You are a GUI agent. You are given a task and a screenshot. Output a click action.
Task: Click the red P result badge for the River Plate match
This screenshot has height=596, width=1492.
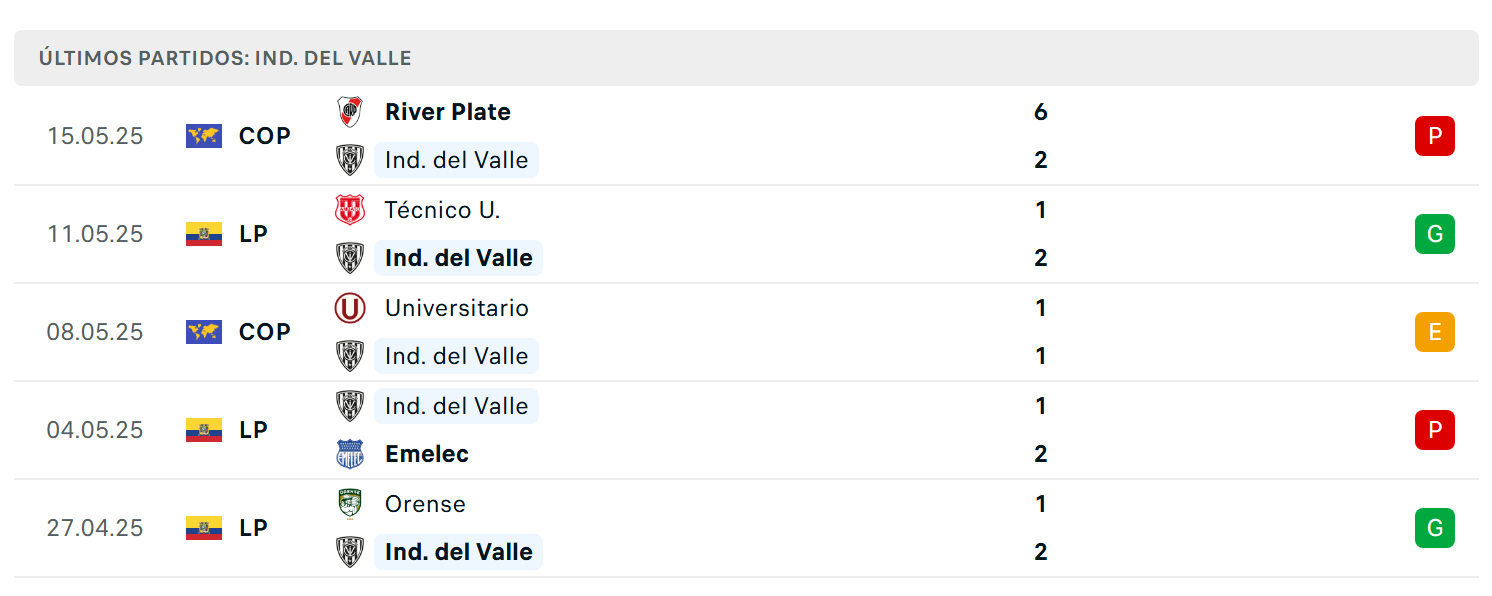1434,136
